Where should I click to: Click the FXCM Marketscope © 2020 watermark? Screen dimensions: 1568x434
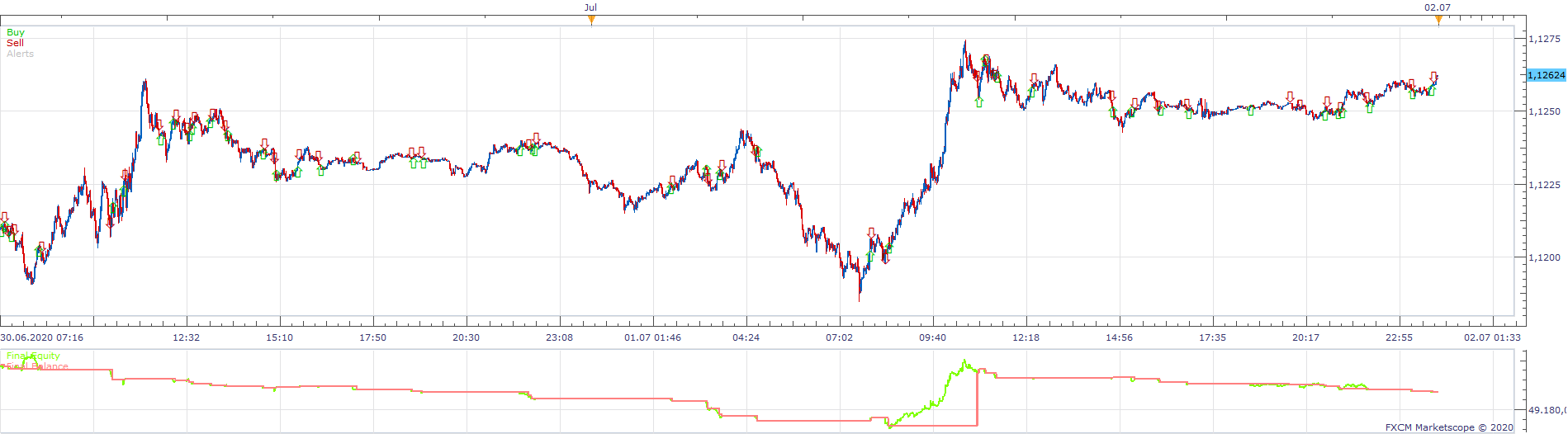(x=1449, y=427)
